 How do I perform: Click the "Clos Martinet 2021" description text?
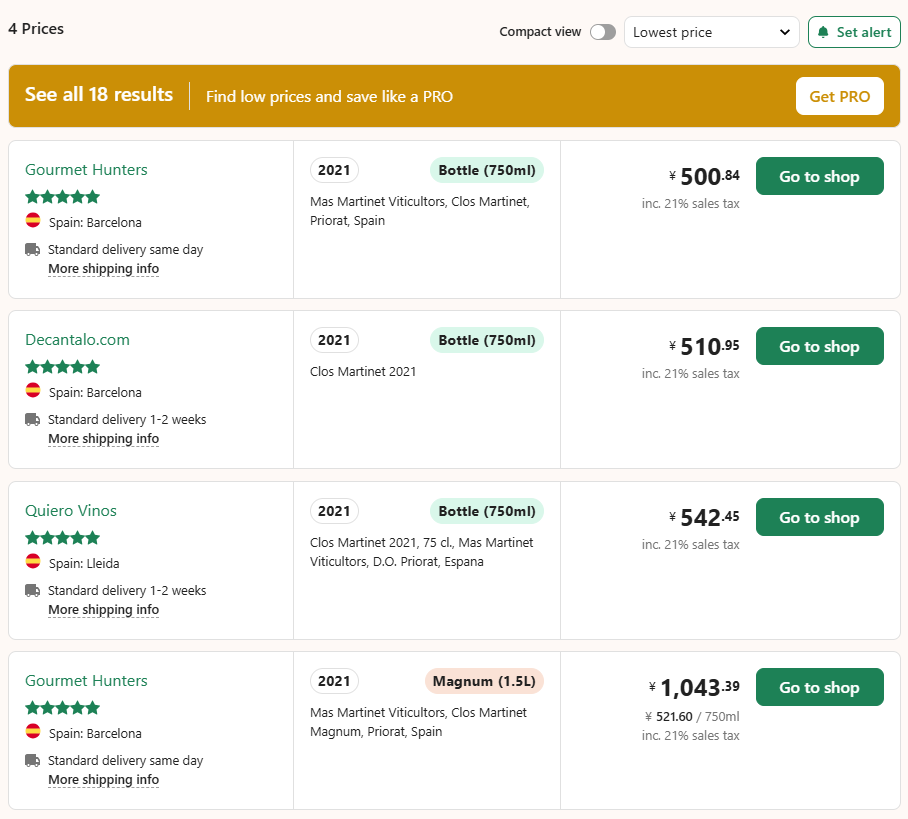pyautogui.click(x=363, y=371)
